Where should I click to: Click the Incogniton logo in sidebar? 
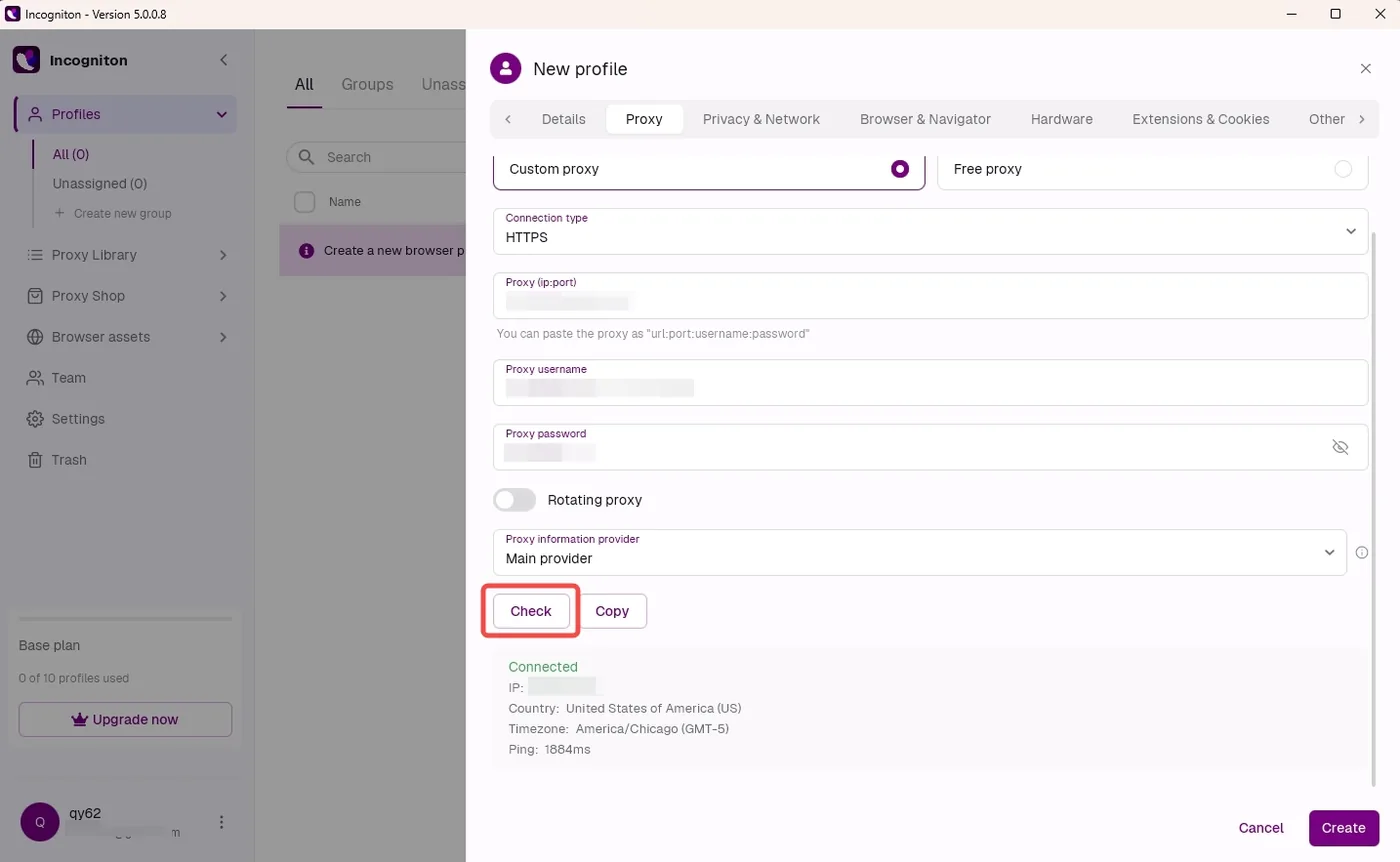click(26, 60)
